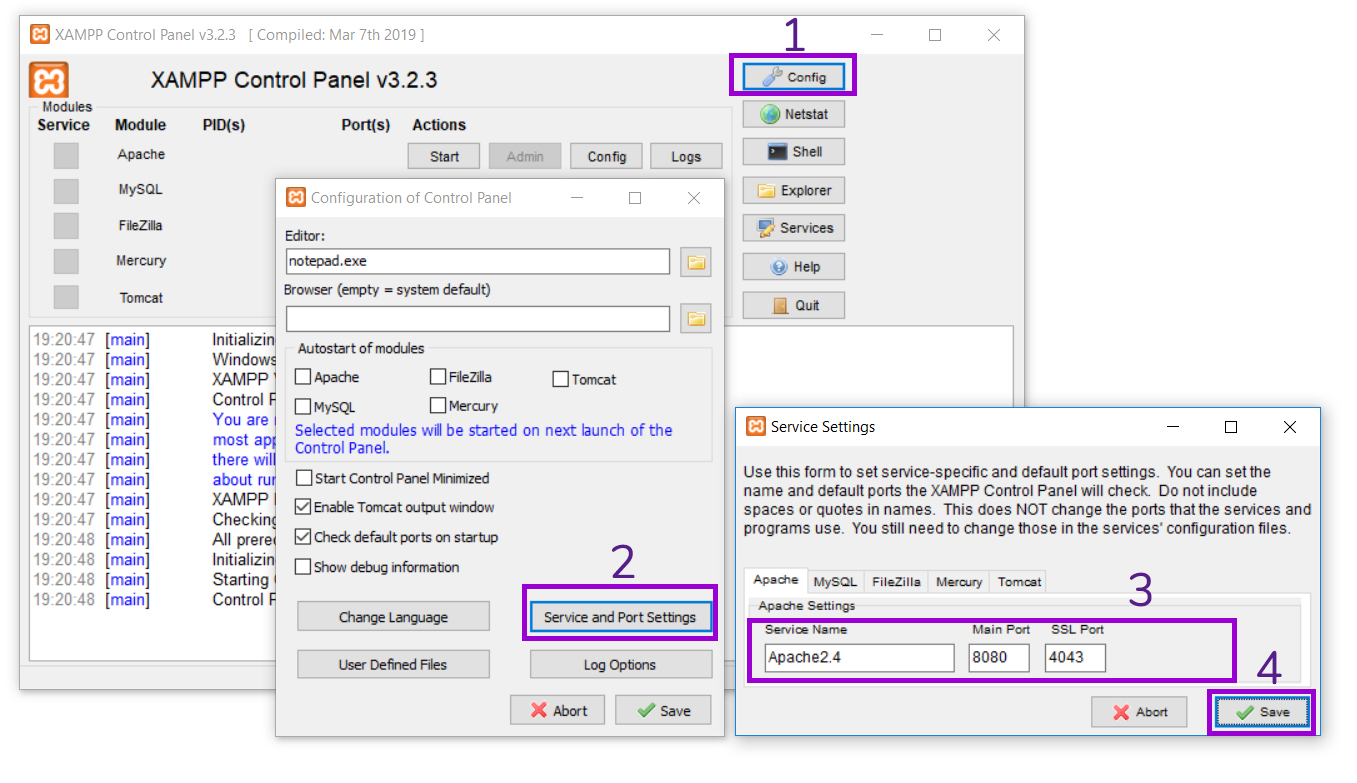Click the SSL Port field 4043
Image resolution: width=1357 pixels, height=783 pixels.
point(1076,658)
